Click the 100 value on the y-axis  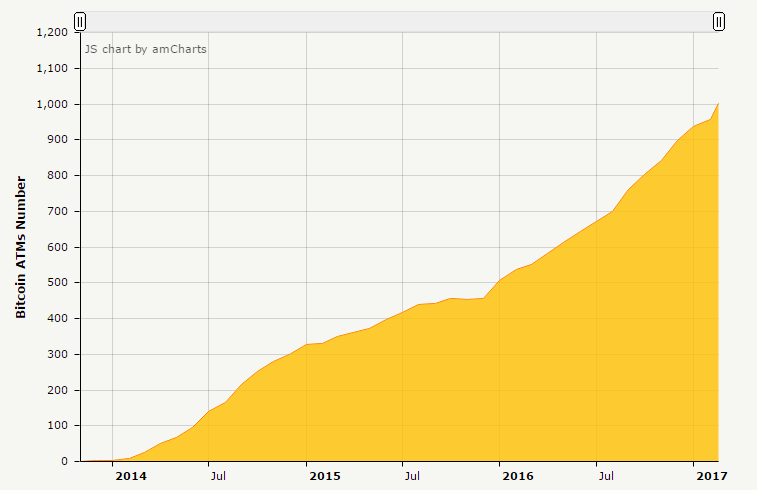(x=57, y=426)
